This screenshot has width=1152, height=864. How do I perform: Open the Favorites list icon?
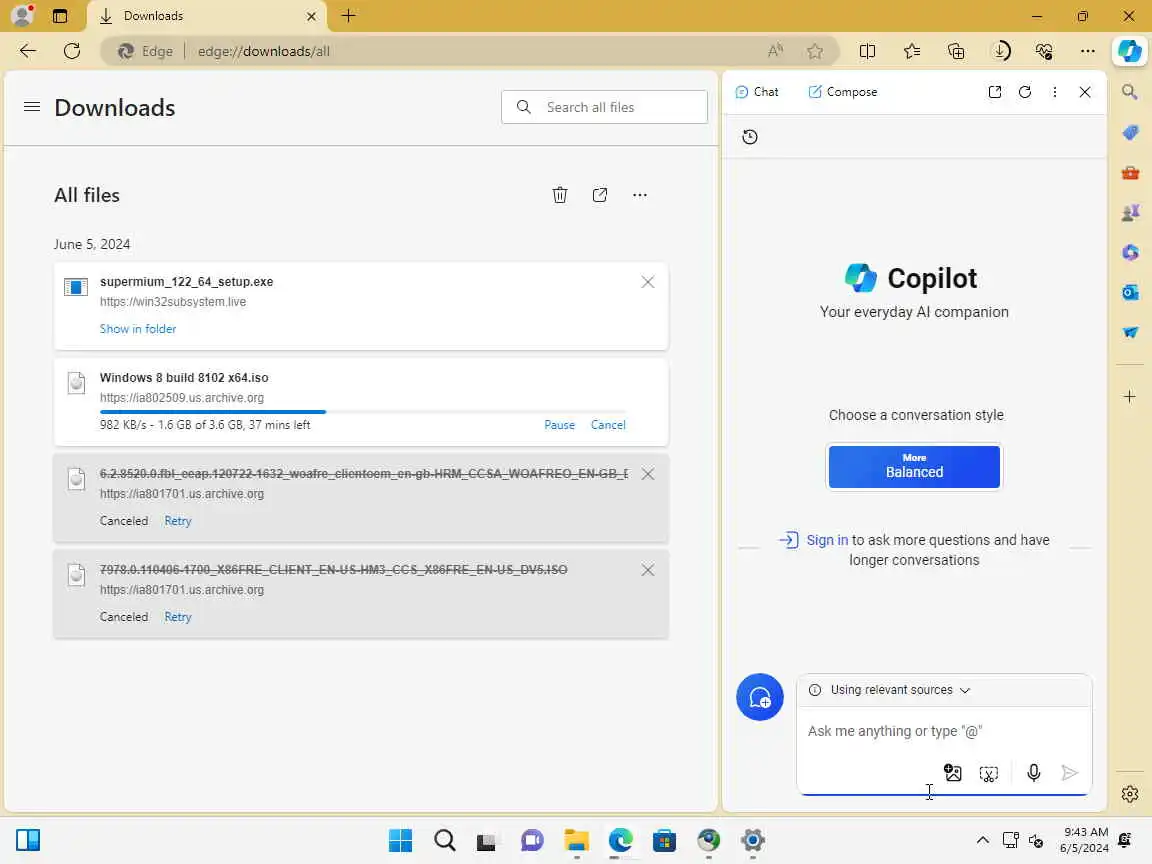click(912, 51)
